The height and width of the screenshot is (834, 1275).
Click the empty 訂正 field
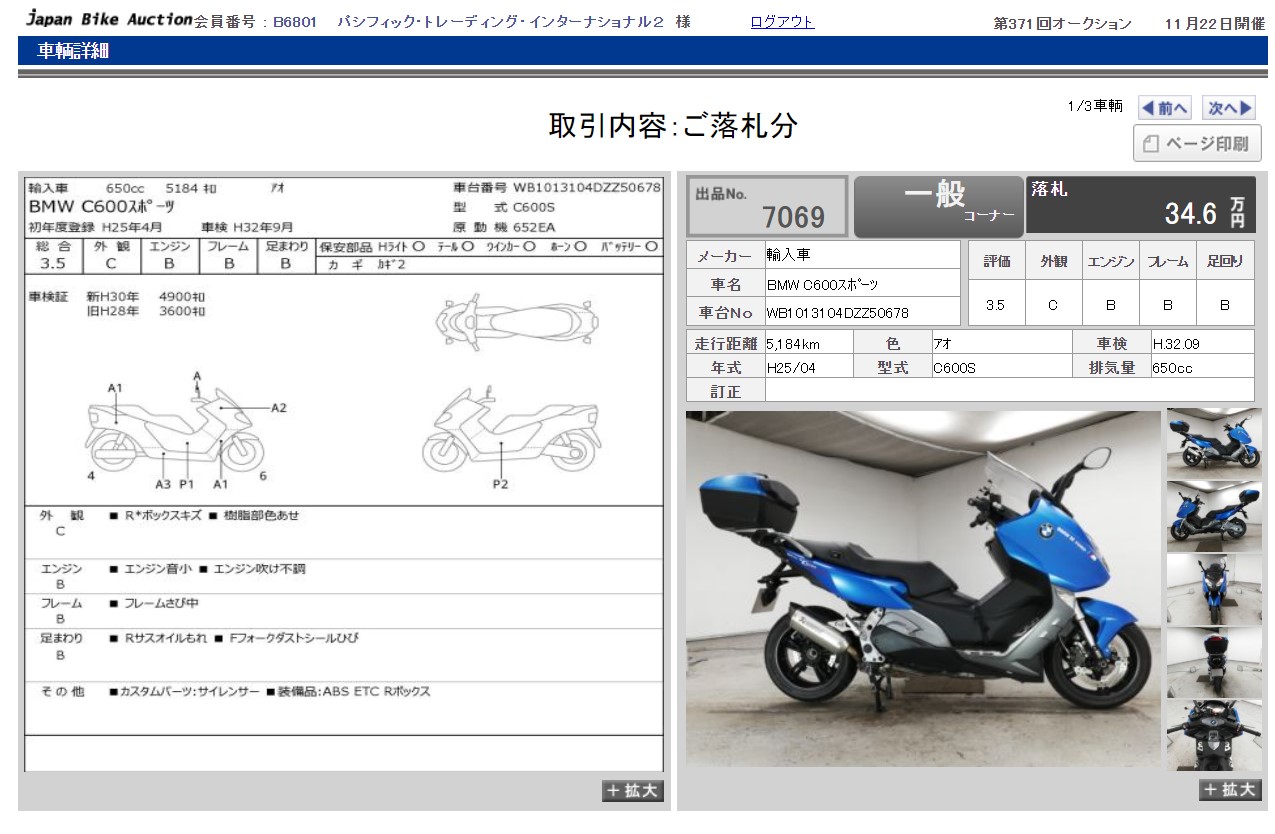(x=1009, y=392)
